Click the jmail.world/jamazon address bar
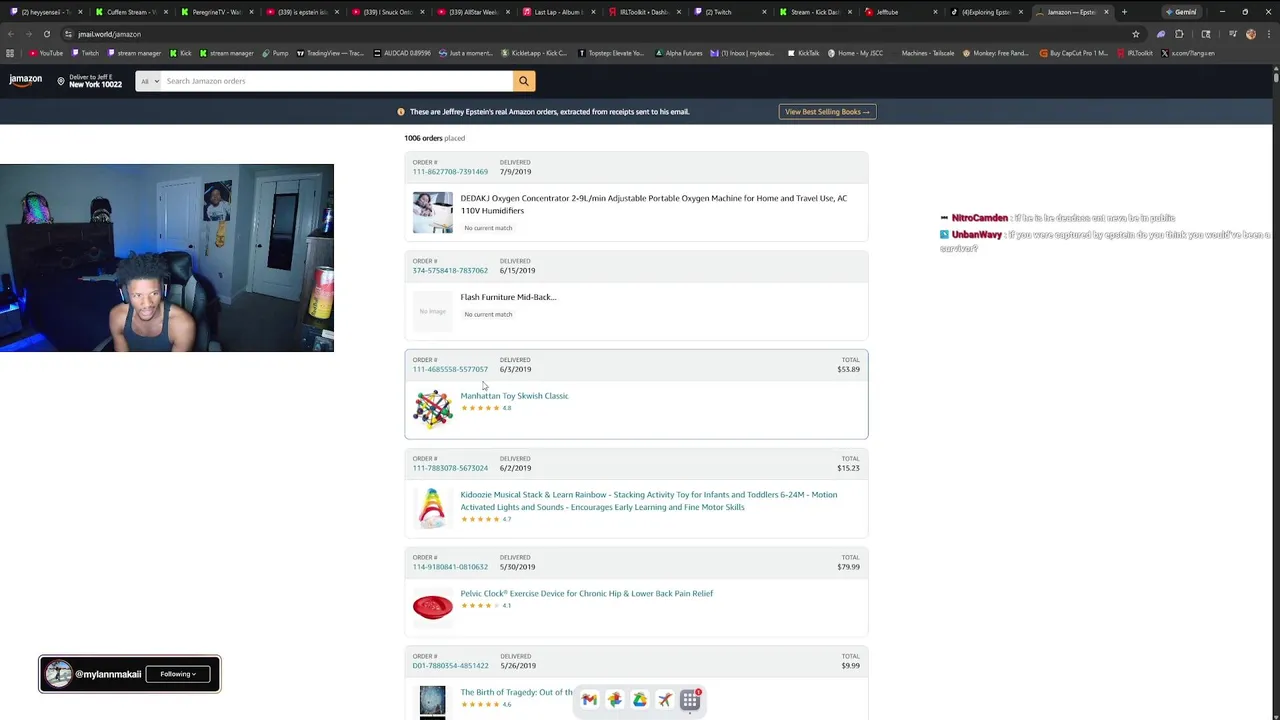Image resolution: width=1280 pixels, height=720 pixels. (600, 34)
